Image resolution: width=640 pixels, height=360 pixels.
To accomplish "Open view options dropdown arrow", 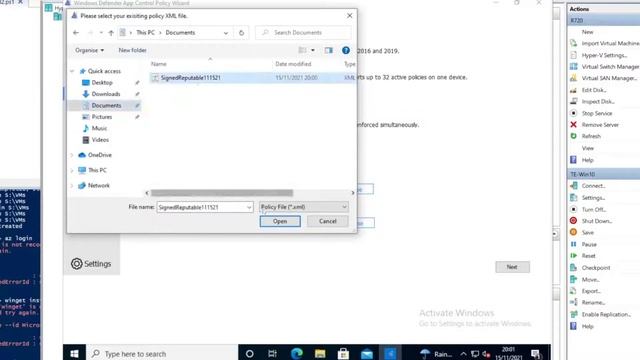I will (x=313, y=50).
